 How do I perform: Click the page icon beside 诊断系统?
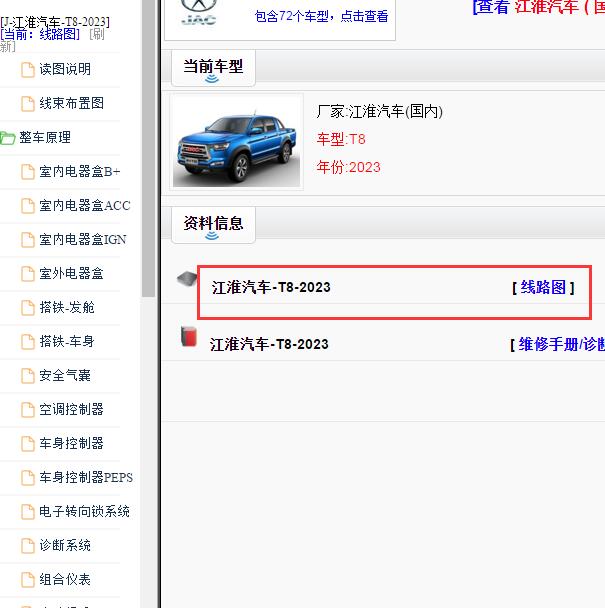coord(28,546)
